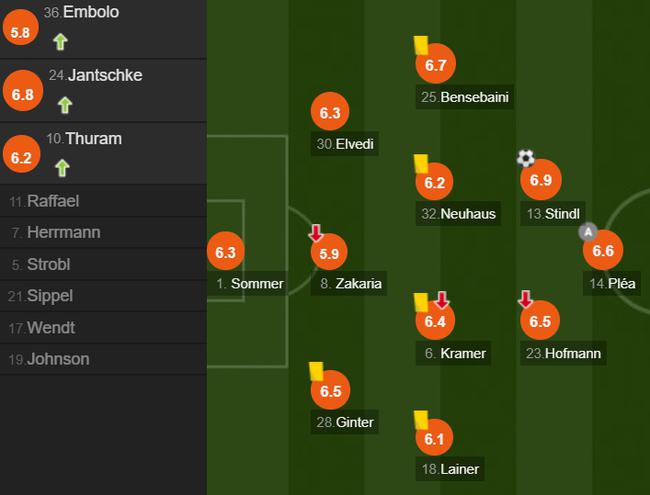This screenshot has width=650, height=495.
Task: Select unused substitute Raffael in bench list
Action: (103, 201)
